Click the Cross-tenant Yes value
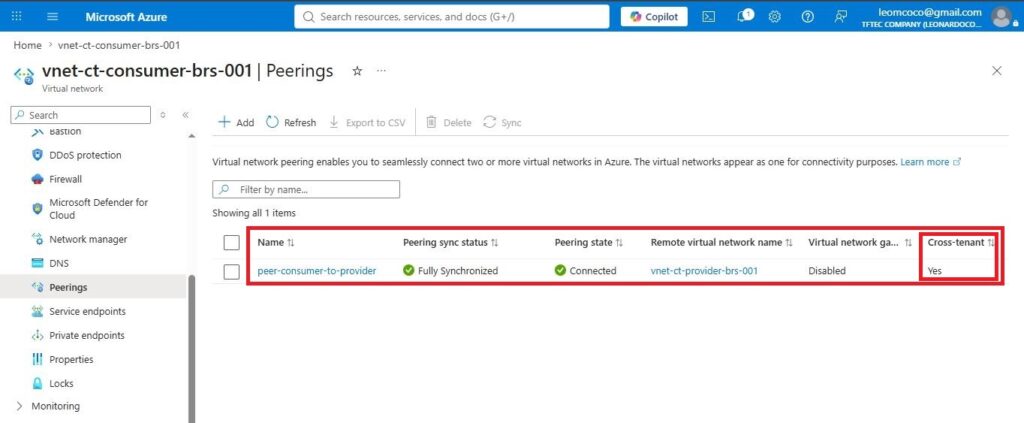 tap(935, 270)
